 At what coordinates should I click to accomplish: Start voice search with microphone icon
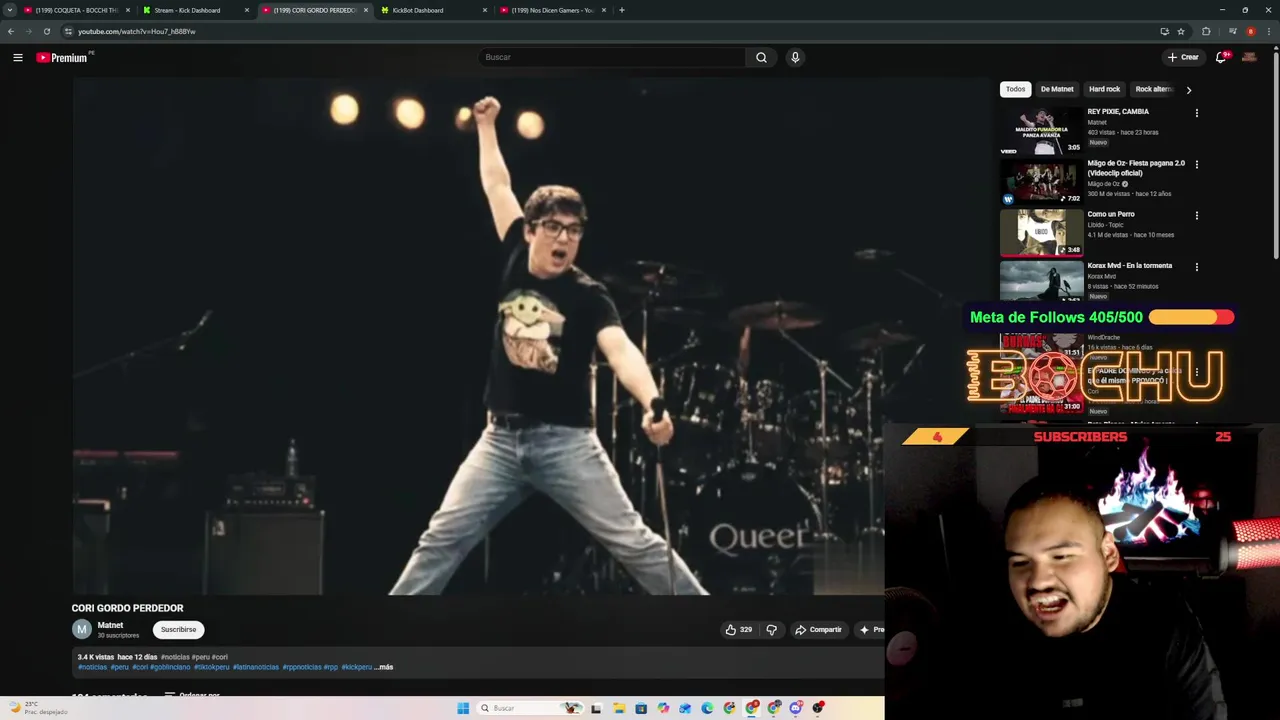click(795, 57)
